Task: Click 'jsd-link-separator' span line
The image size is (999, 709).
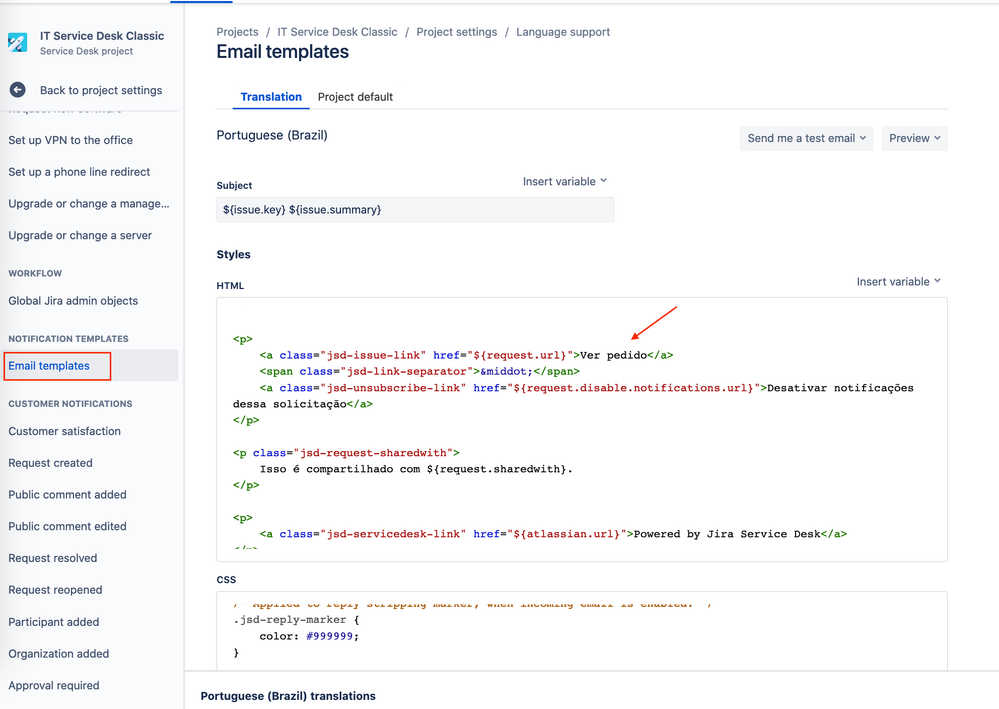Action: [x=419, y=371]
